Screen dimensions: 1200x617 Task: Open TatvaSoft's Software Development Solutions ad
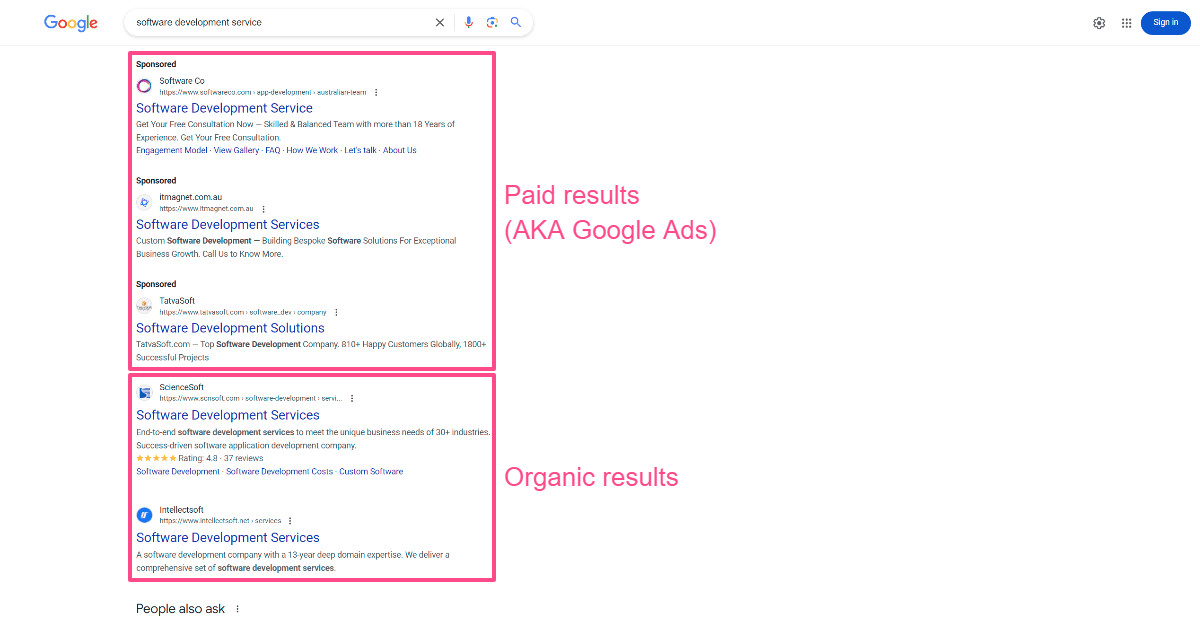[x=230, y=328]
